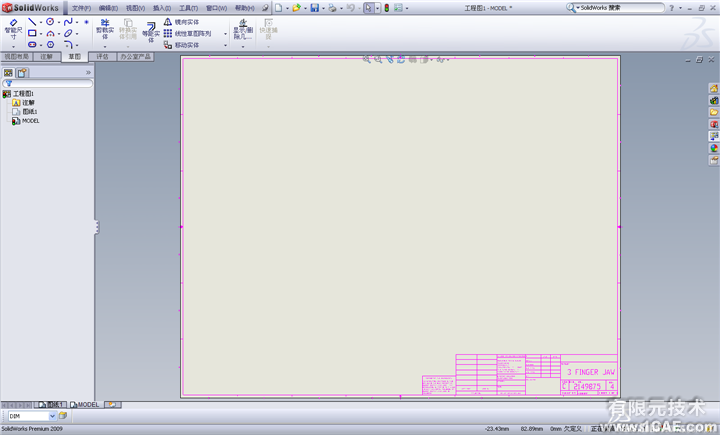This screenshot has width=720, height=435.
Task: Switch to the 办公室产品 Office Products tab
Action: [135, 56]
